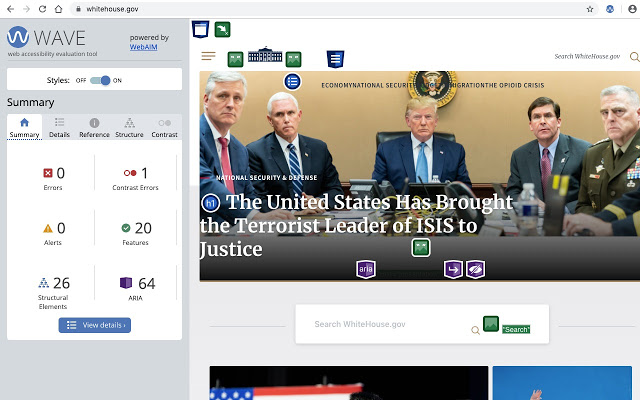Click the purple ARIA badge icon
Screen dimensions: 640x400
pyautogui.click(x=366, y=268)
